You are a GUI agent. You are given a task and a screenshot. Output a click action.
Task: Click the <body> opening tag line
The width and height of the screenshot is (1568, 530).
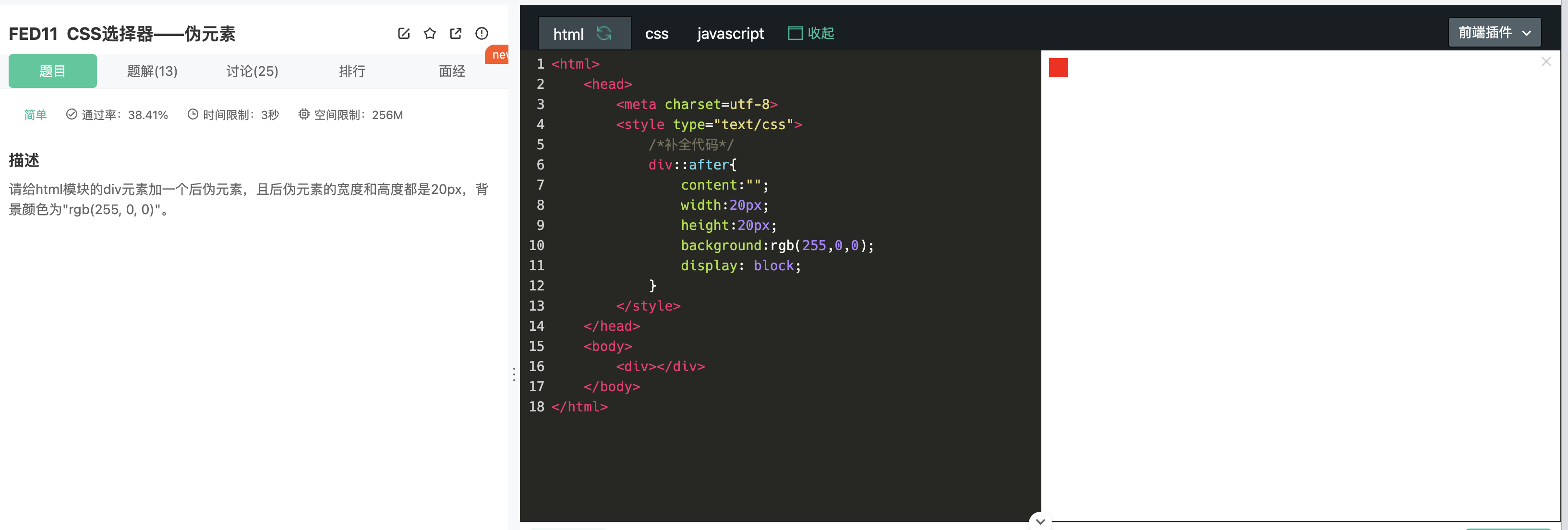(607, 346)
